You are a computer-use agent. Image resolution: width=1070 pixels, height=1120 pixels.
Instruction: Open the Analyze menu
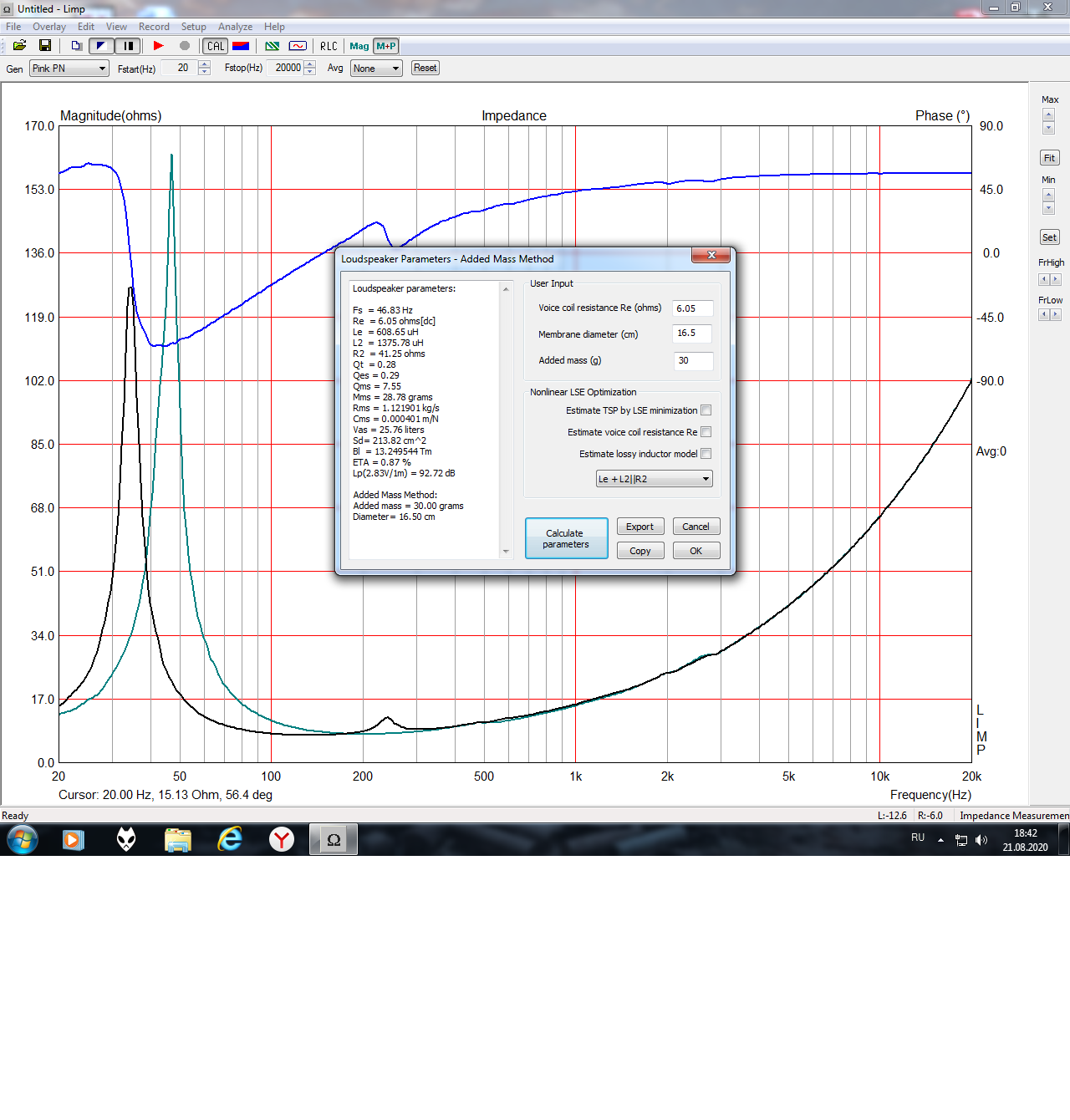[235, 27]
